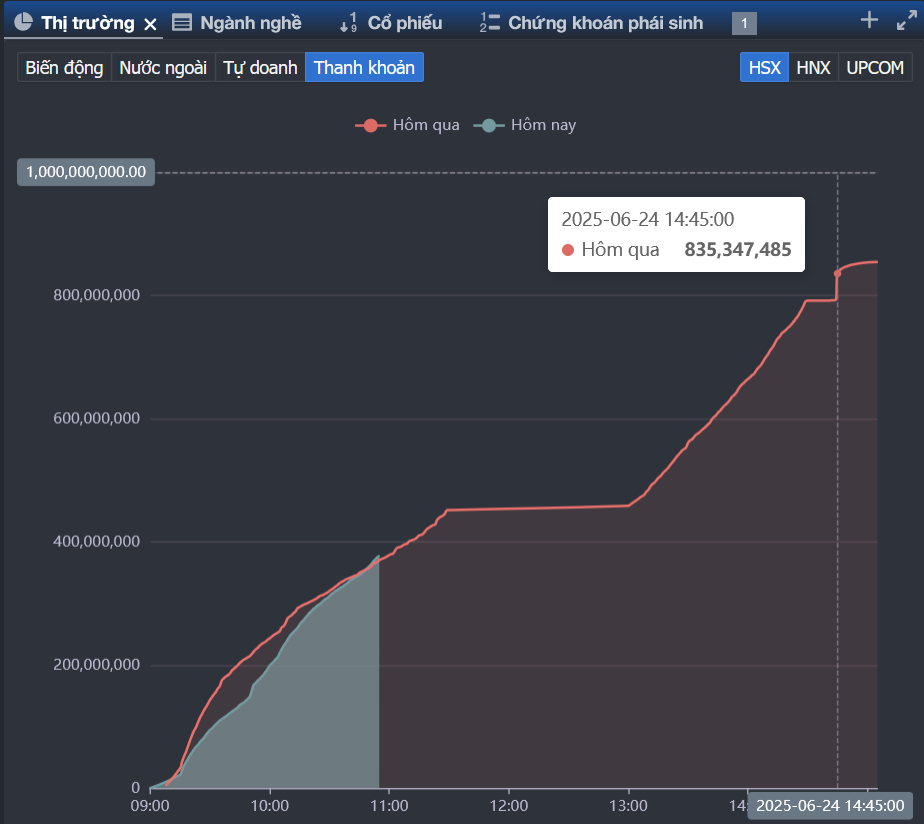The image size is (924, 824).
Task: Close the Thị trường tab
Action: click(x=150, y=23)
